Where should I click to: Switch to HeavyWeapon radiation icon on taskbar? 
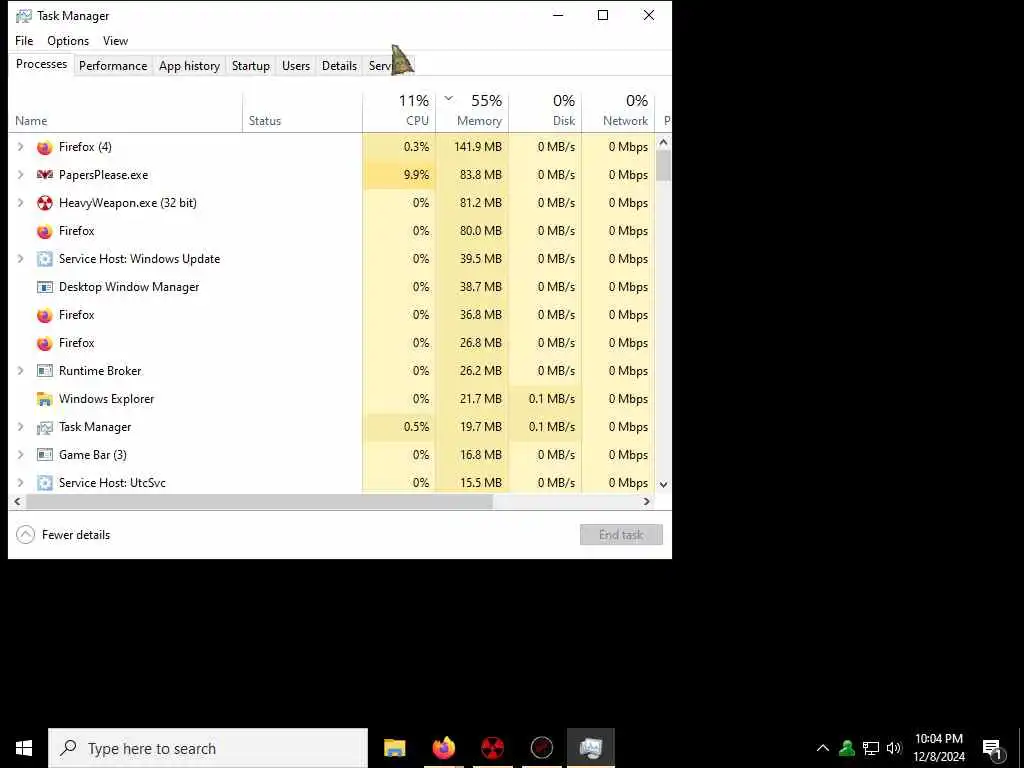[492, 748]
